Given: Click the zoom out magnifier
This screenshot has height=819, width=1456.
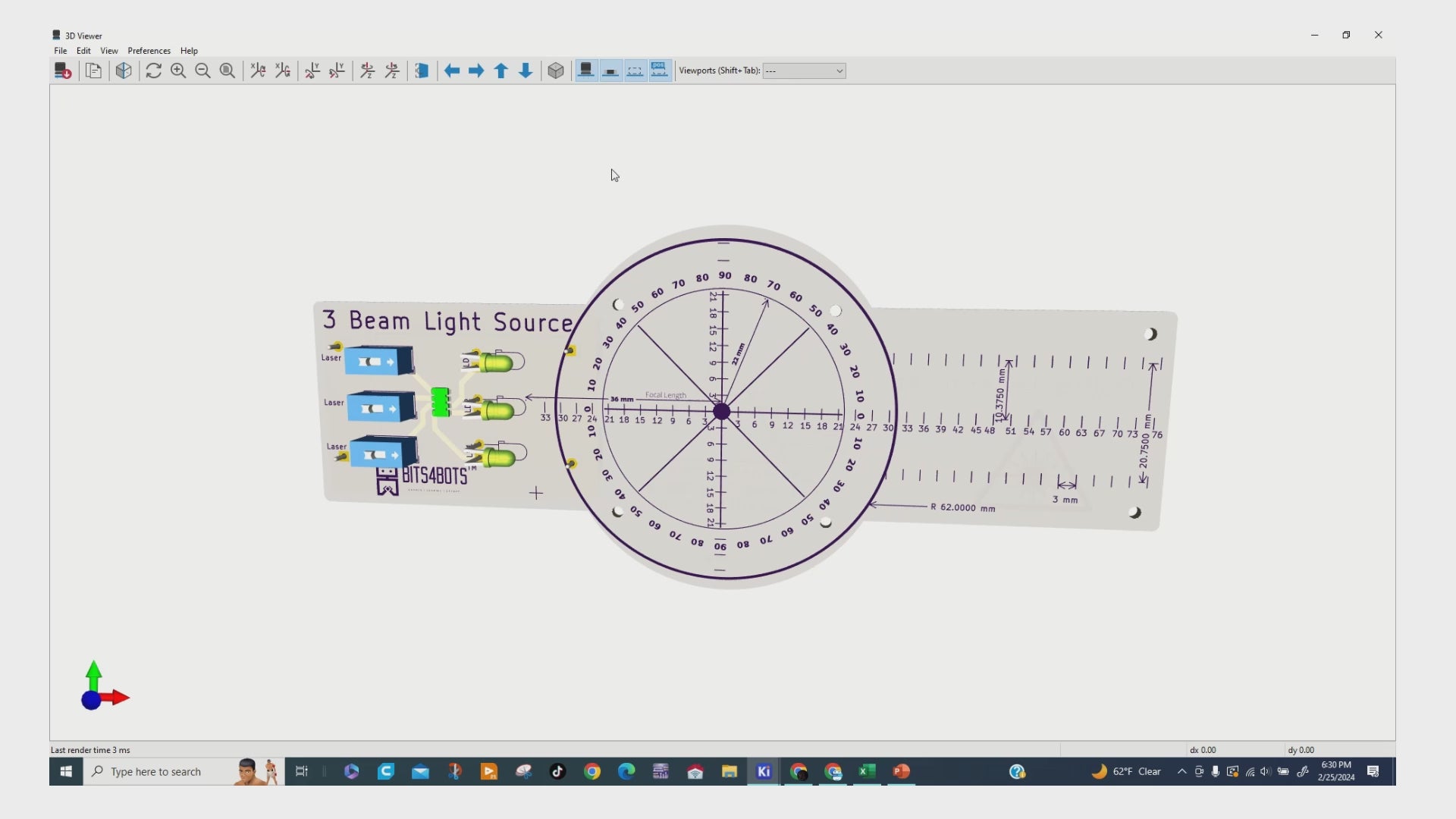Looking at the screenshot, I should click(202, 71).
